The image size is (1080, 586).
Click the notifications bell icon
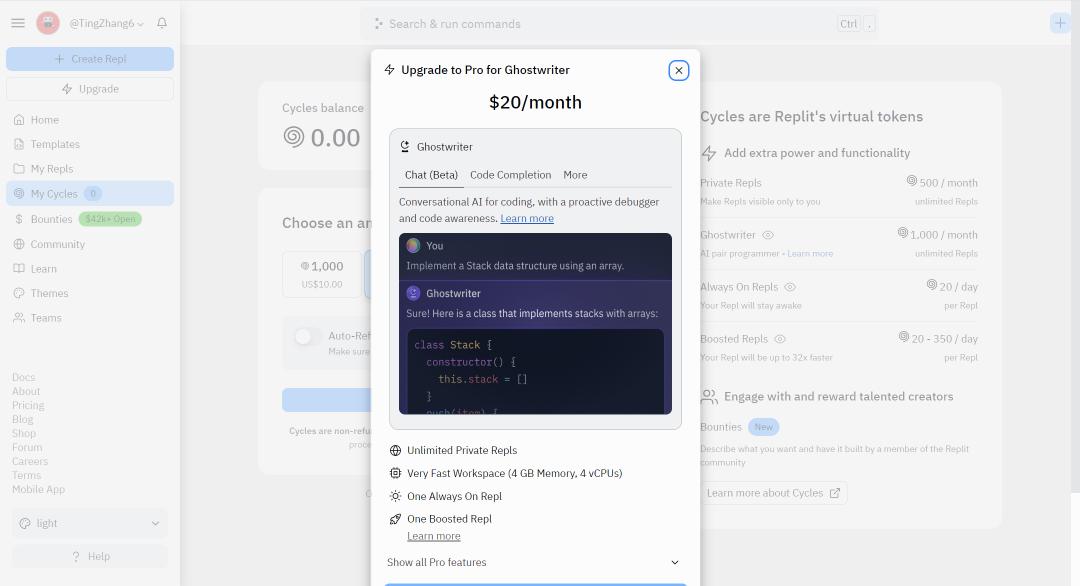162,23
